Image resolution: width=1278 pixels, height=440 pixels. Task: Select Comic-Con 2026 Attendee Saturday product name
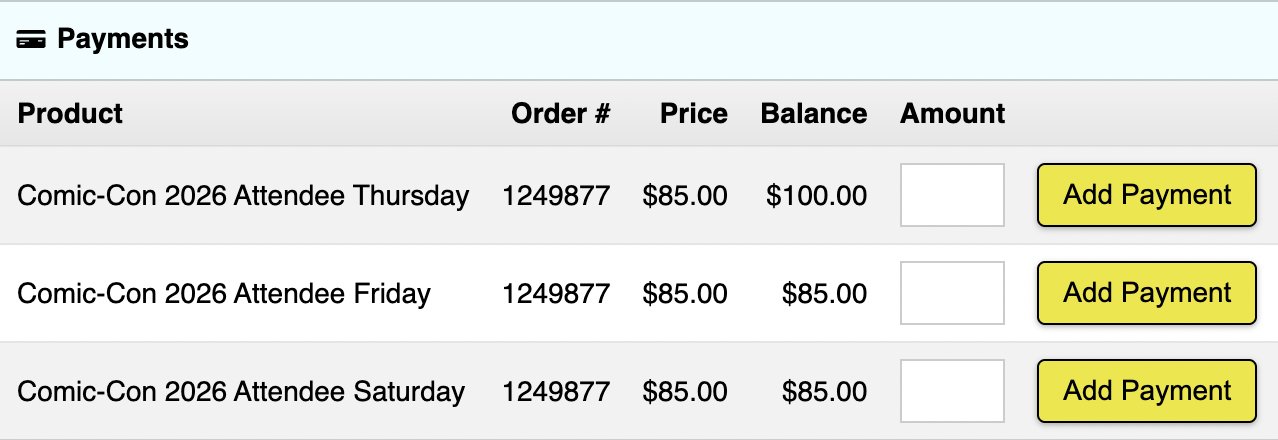pos(241,391)
